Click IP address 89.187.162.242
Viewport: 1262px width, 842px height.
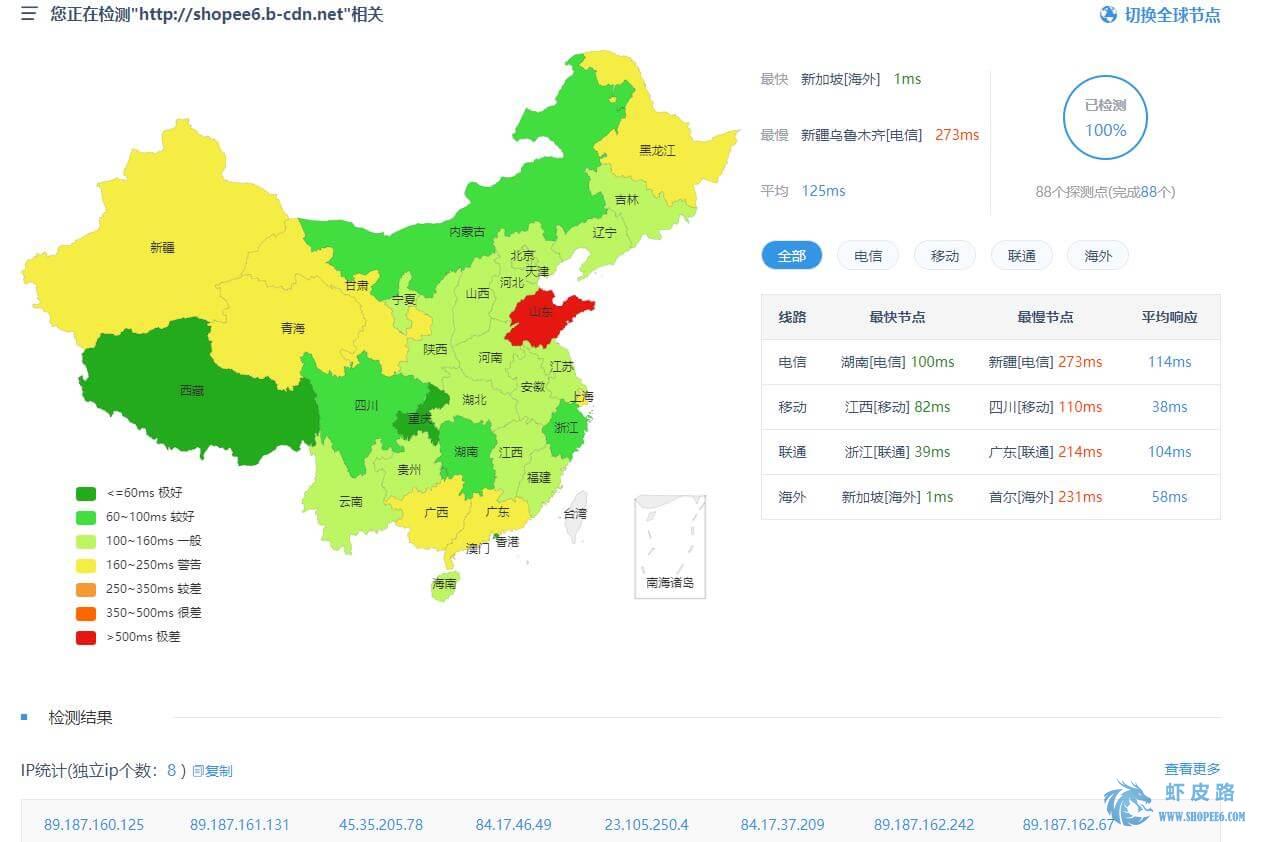(x=924, y=825)
